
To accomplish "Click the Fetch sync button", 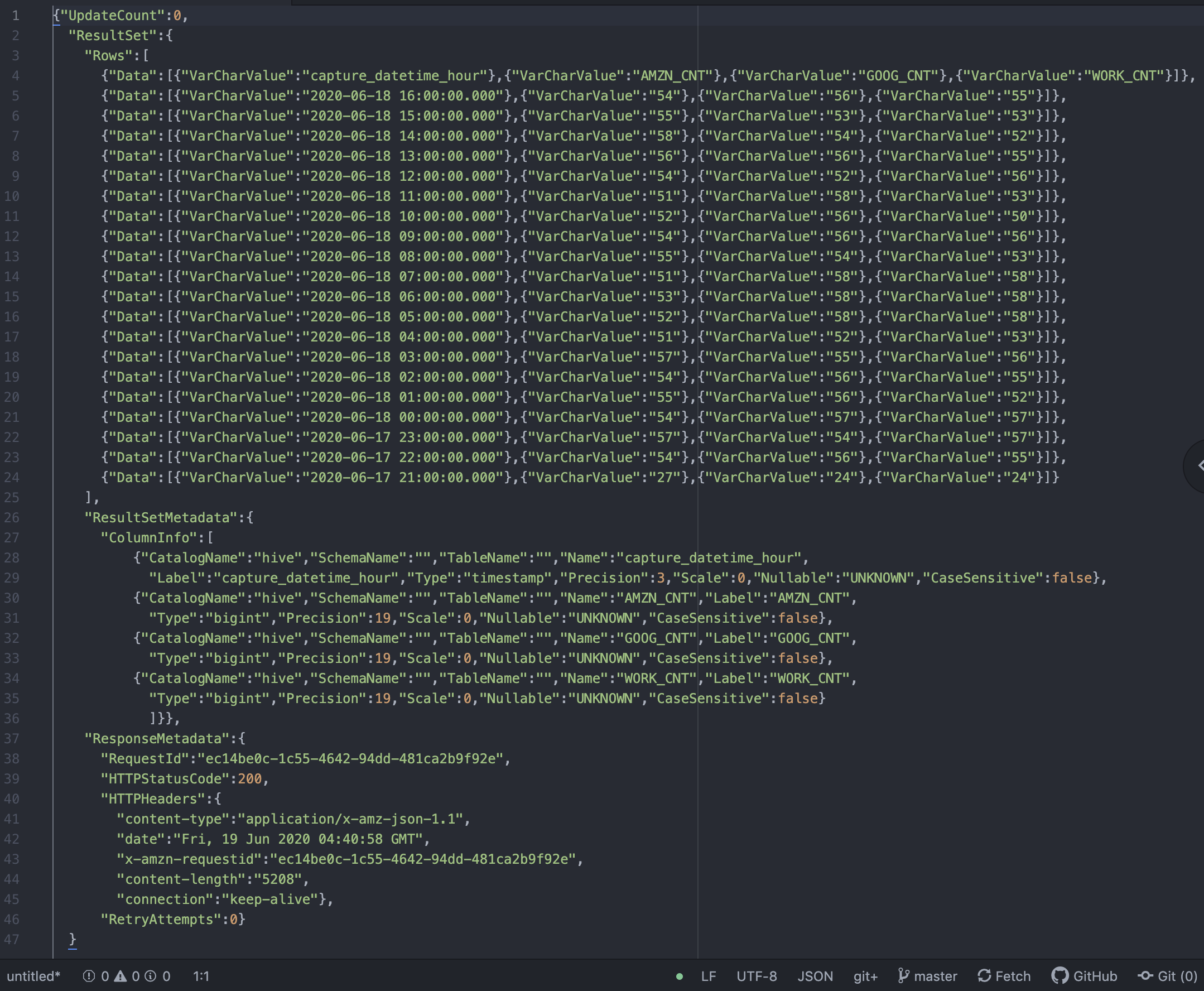I will 1004,976.
